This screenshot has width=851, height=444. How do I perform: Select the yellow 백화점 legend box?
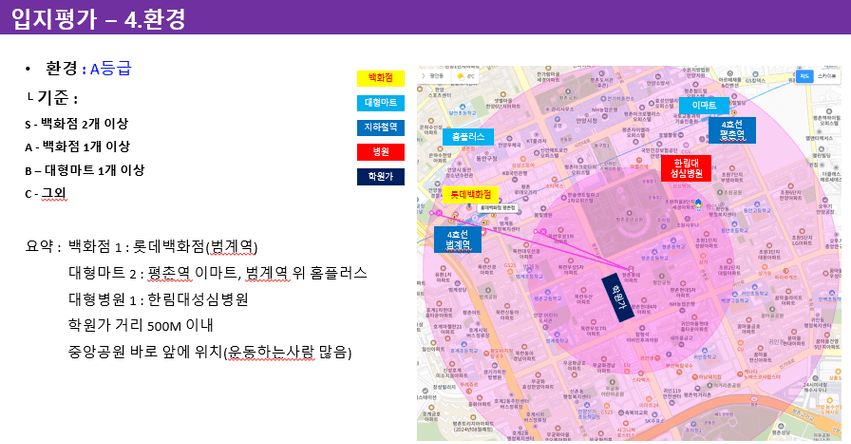coord(380,78)
